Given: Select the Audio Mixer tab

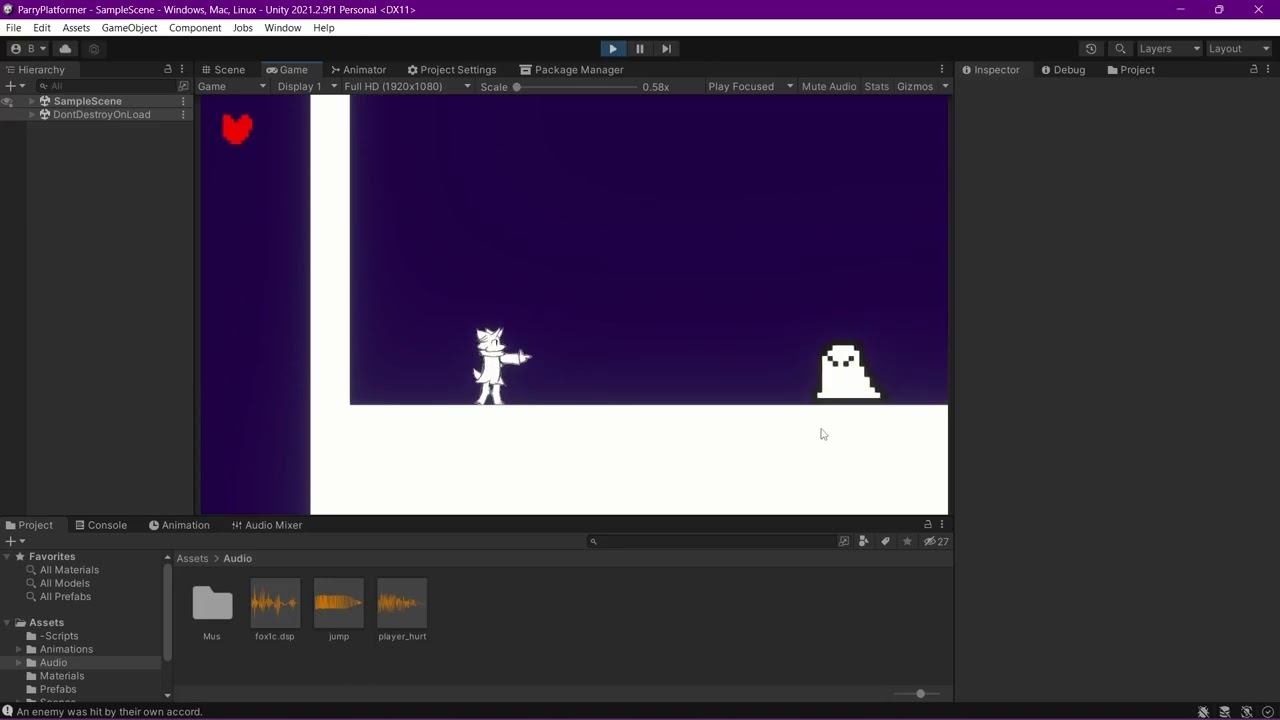Looking at the screenshot, I should pyautogui.click(x=267, y=525).
